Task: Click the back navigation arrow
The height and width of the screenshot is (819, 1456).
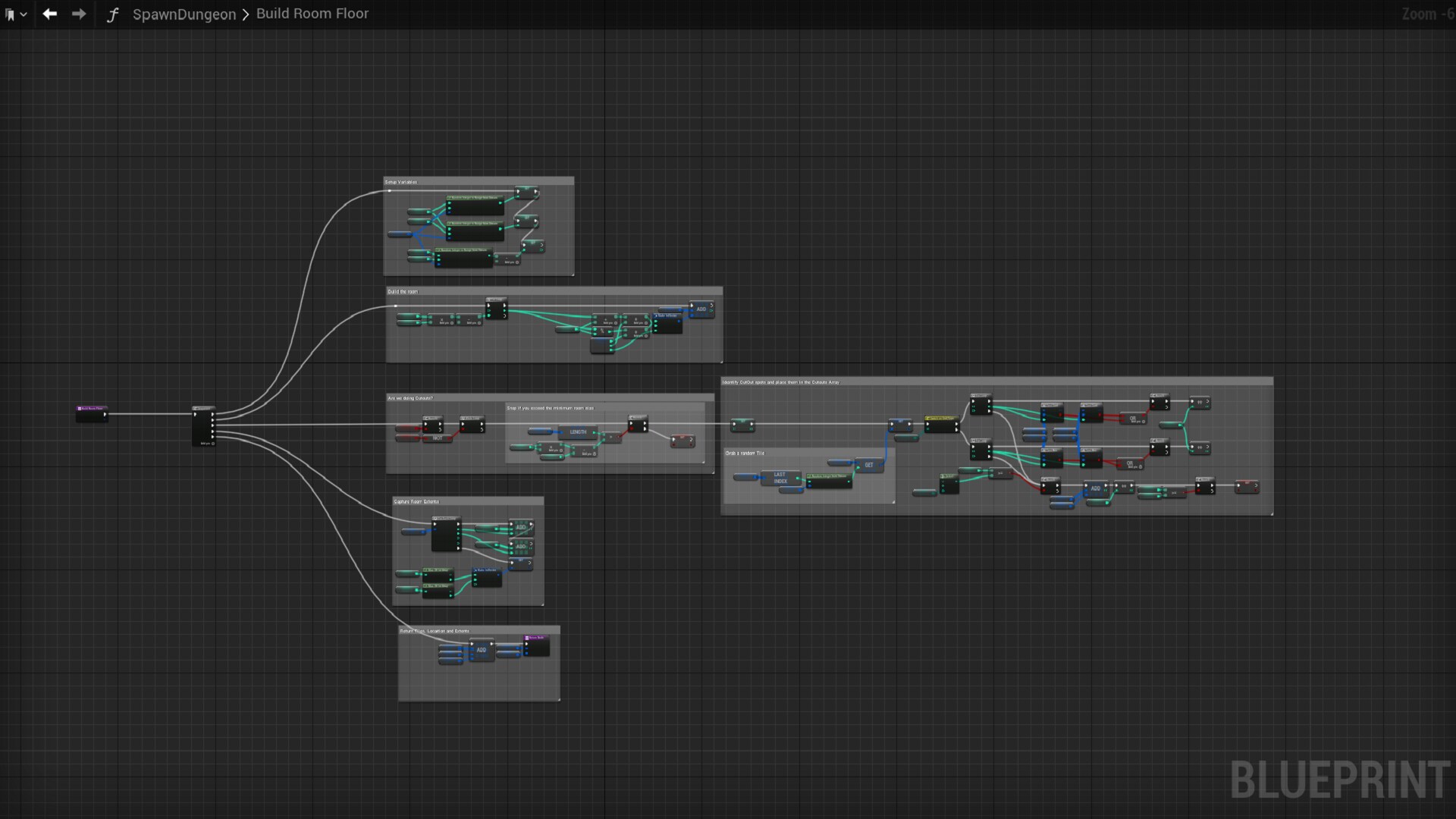Action: pos(50,14)
